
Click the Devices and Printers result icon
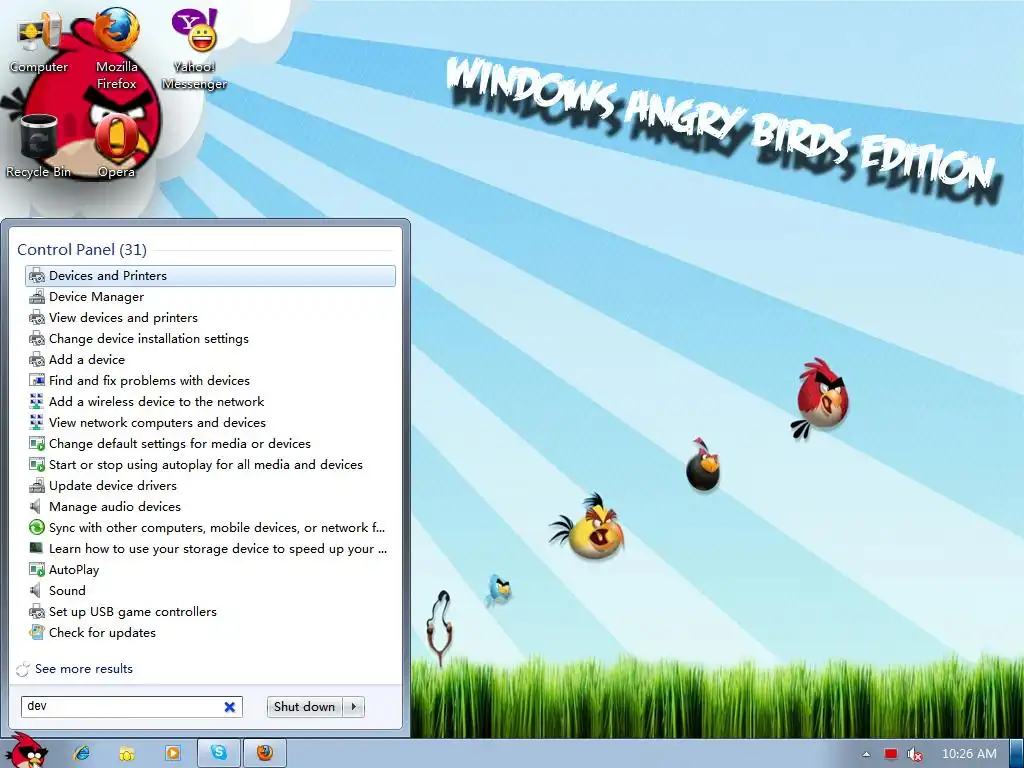click(37, 276)
